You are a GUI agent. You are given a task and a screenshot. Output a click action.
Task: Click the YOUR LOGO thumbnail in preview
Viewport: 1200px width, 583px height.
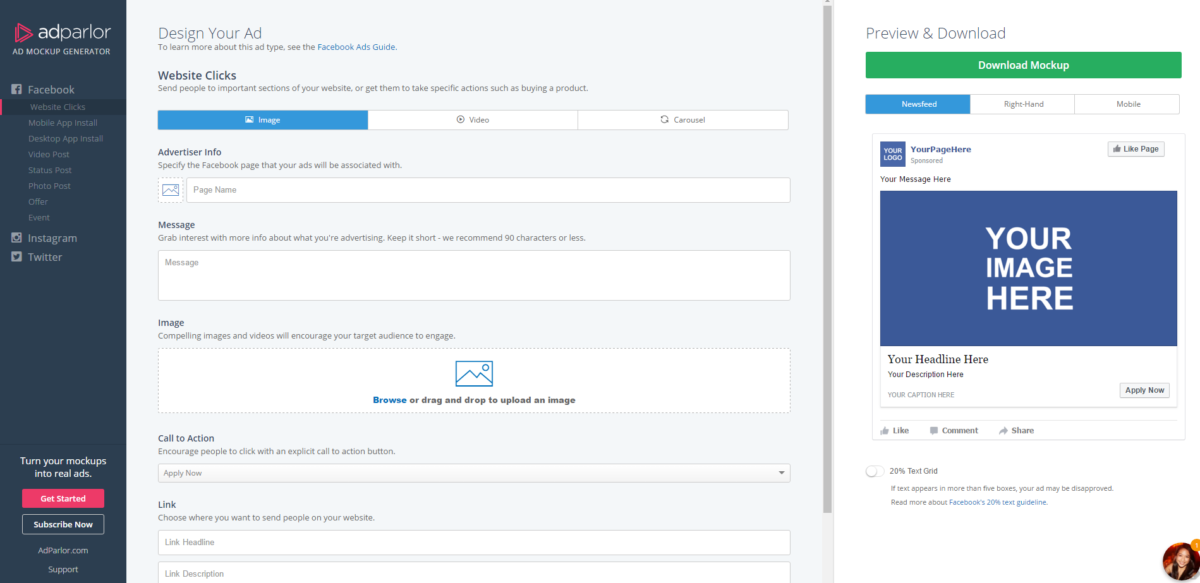[x=892, y=154]
